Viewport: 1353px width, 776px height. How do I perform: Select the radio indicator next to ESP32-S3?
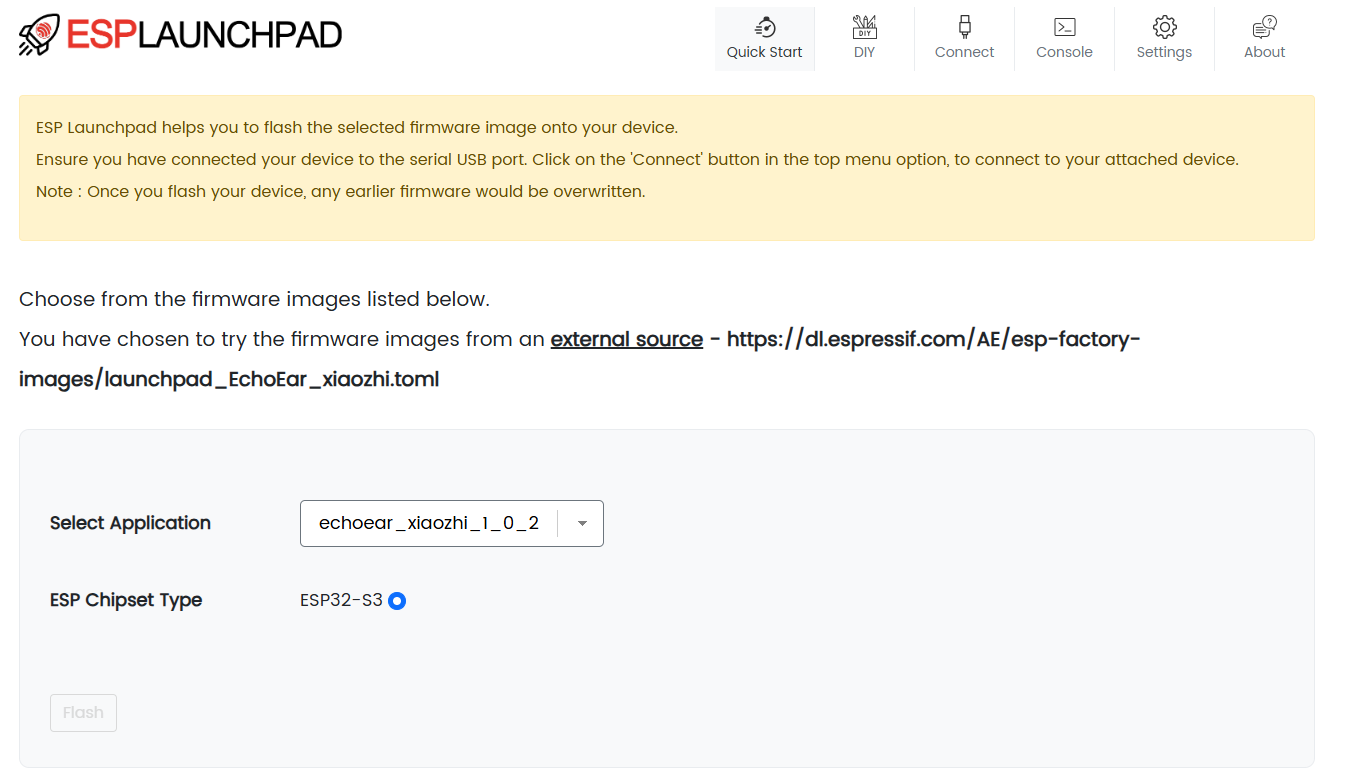coord(397,600)
